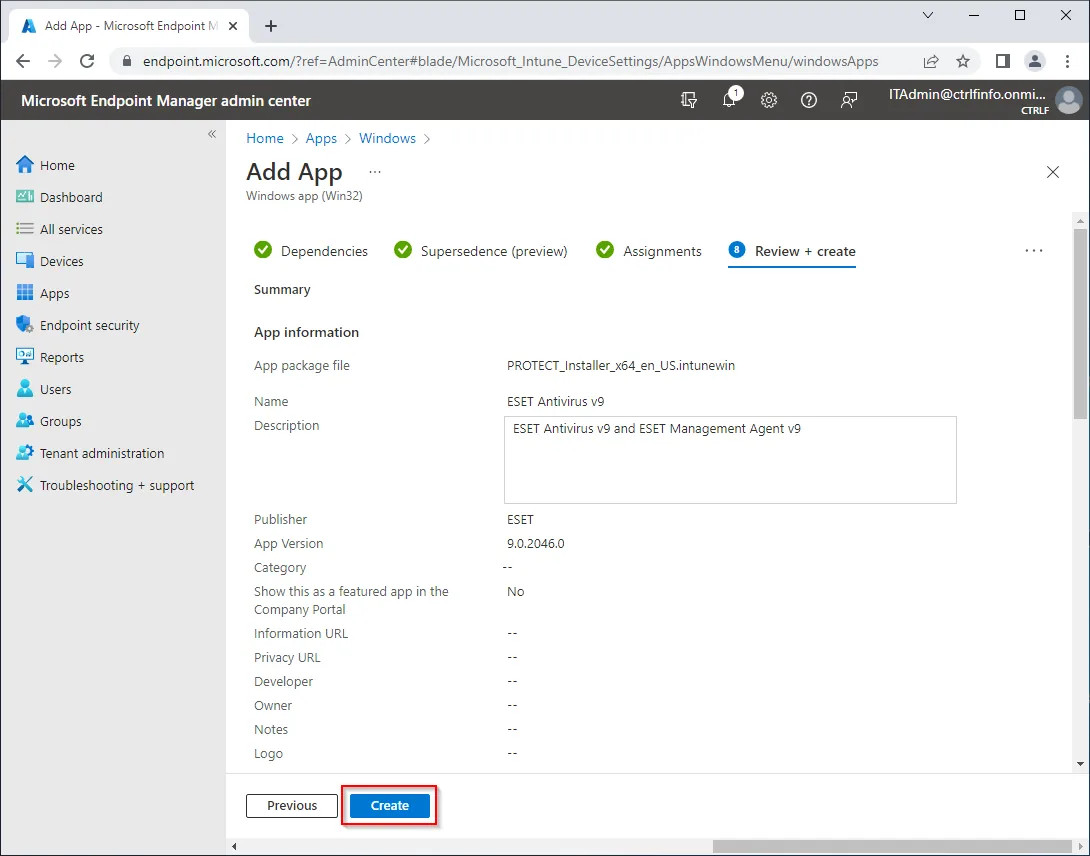Open Chrome three-dot menu
The height and width of the screenshot is (856, 1090).
(x=1067, y=61)
